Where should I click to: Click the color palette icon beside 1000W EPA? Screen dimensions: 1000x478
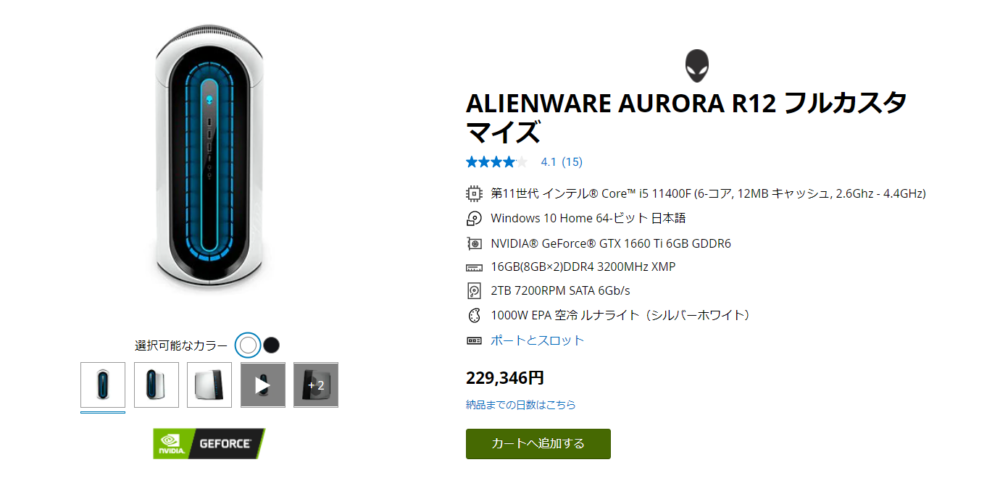pyautogui.click(x=474, y=315)
